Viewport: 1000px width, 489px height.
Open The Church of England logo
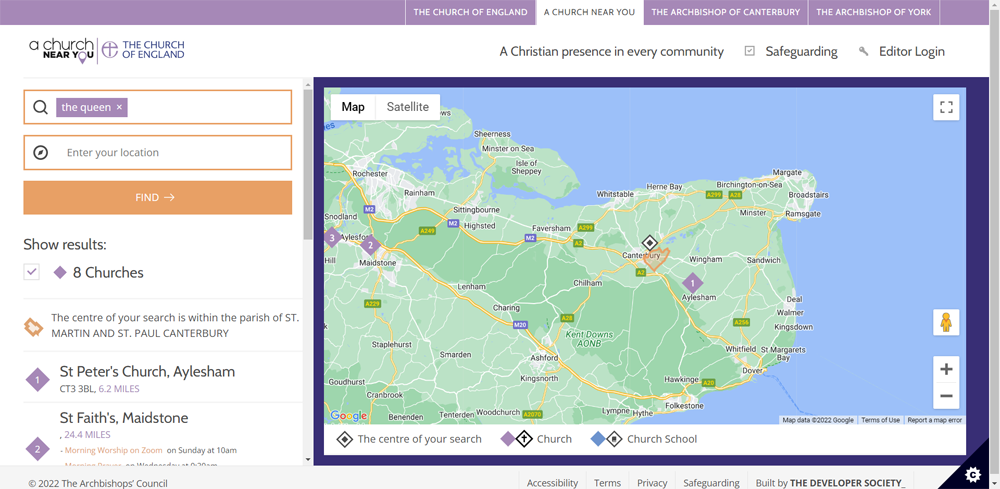tap(143, 50)
